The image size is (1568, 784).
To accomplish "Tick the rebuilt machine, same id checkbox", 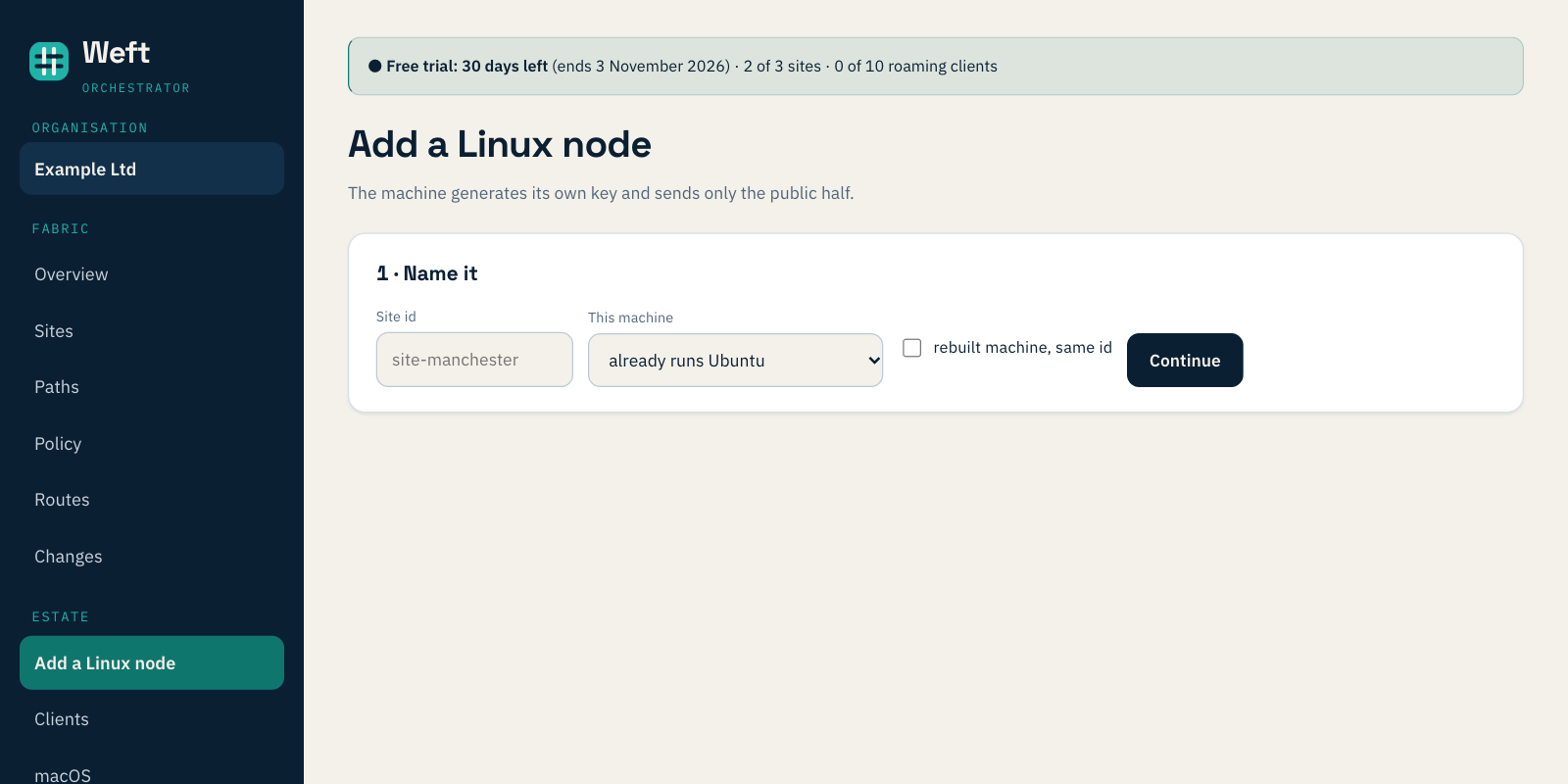I will click(x=912, y=348).
